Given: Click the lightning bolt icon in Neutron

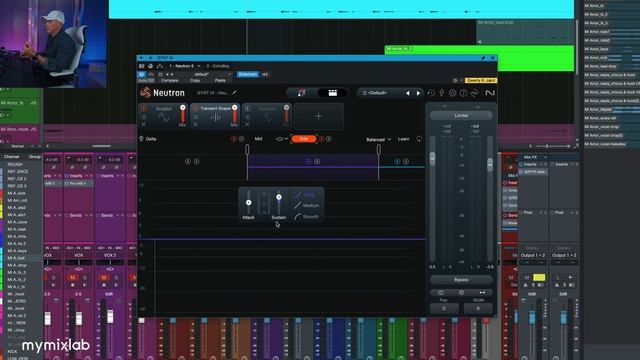Looking at the screenshot, I should coord(442,93).
